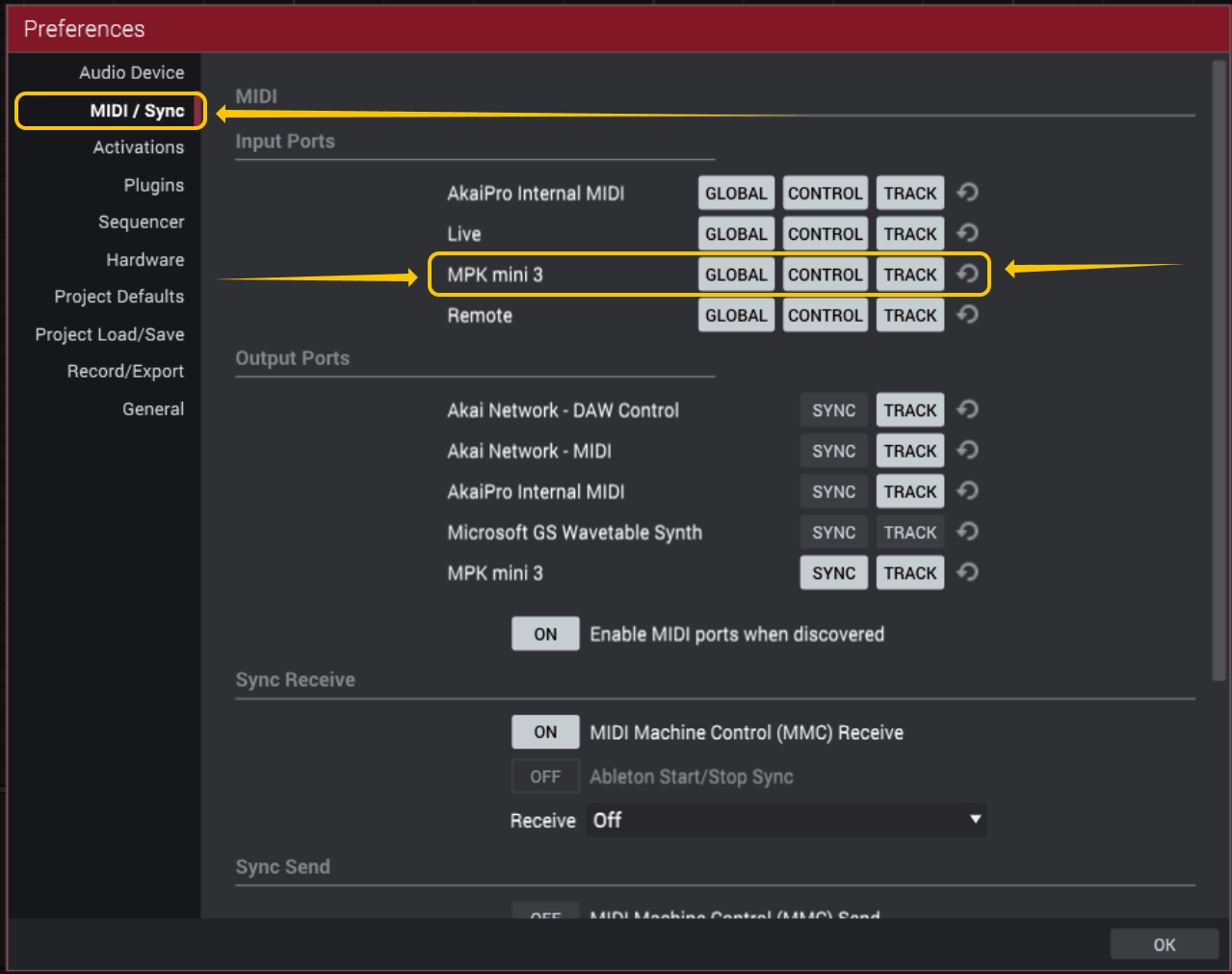Toggle TRACK for MPK mini 3 input
Viewport: 1232px width, 974px height.
click(910, 275)
